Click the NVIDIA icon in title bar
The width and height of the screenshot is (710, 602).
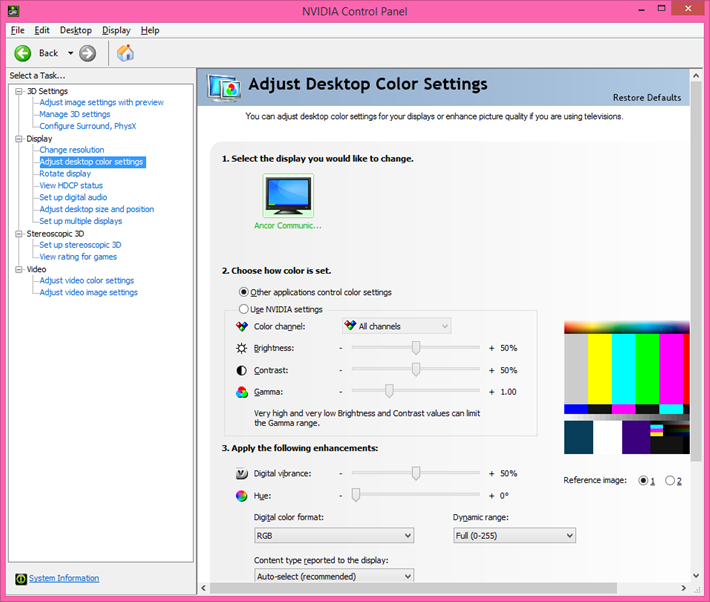pos(13,10)
